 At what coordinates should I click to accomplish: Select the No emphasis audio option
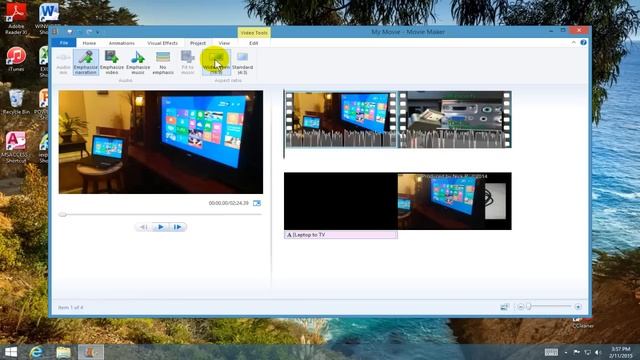tap(163, 62)
